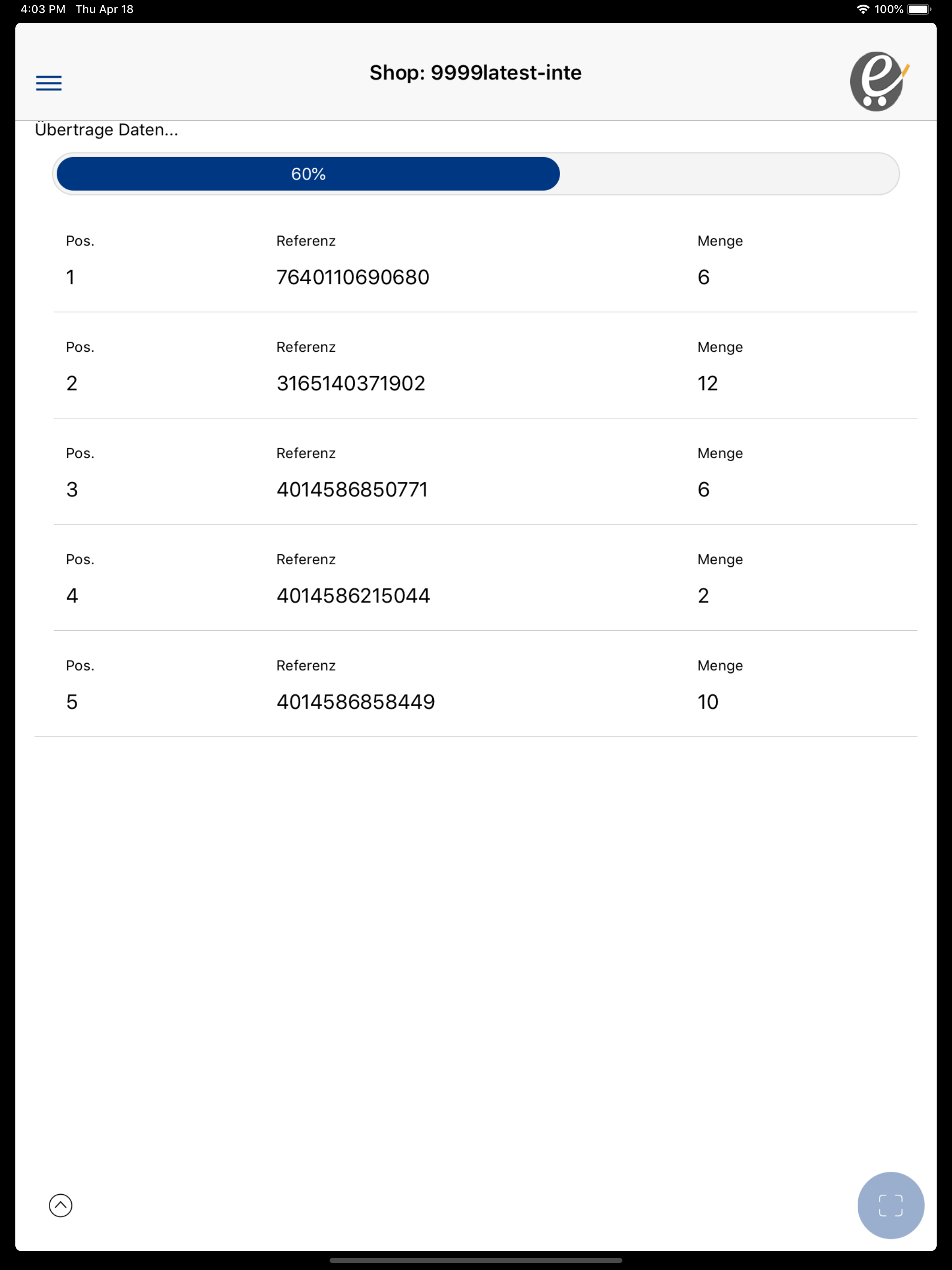
Task: Tap the barcode scan floating button
Action: 891,1205
